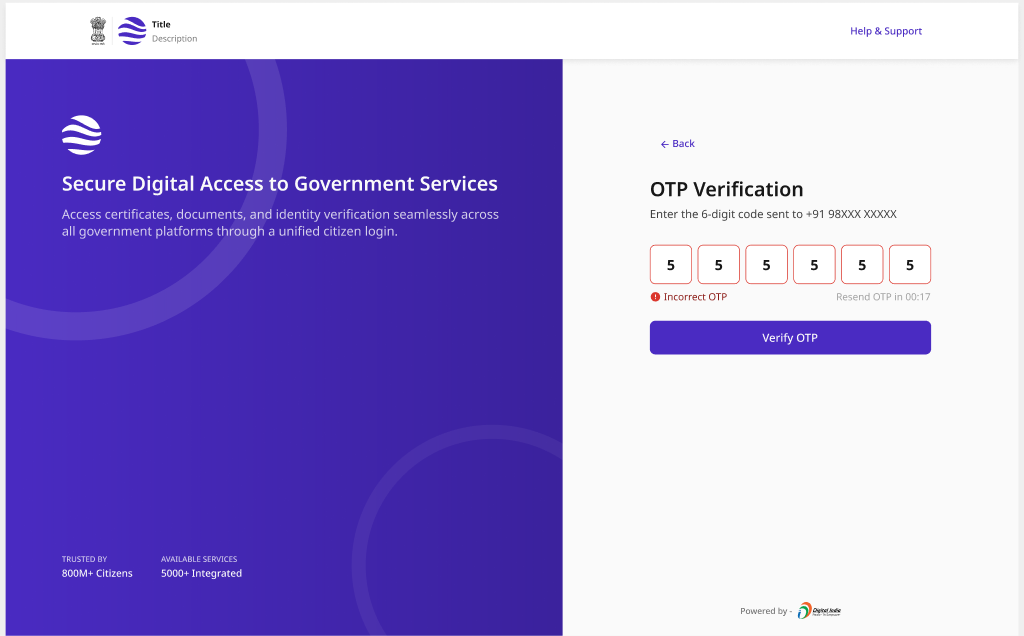
Task: Focus the sixth OTP digit box
Action: pyautogui.click(x=910, y=264)
